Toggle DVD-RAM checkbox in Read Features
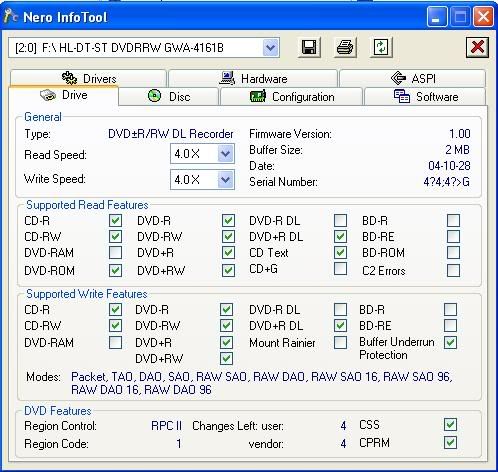 point(115,252)
